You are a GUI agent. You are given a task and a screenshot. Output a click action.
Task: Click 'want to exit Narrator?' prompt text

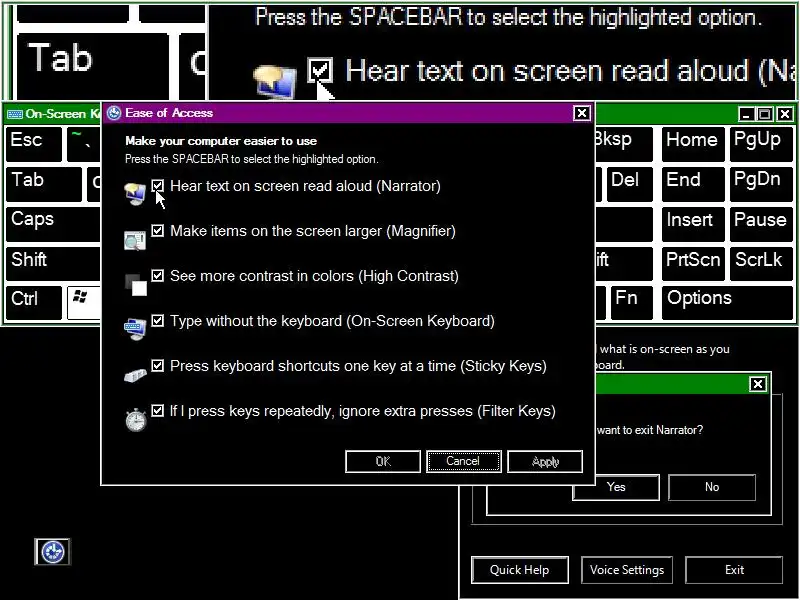click(649, 430)
